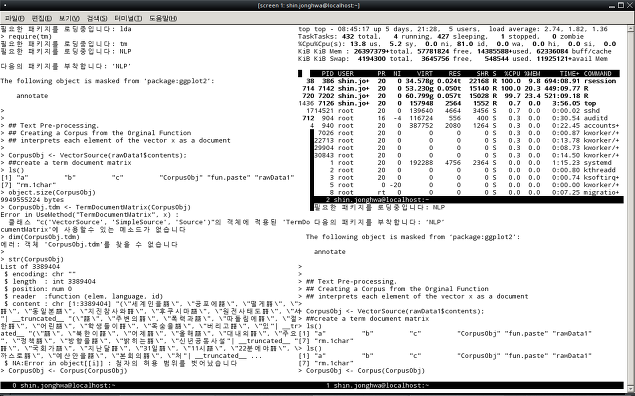Screen dimensions: 635x396
Task: Click the '%Cpu(s): 13.8 us' line
Action: 457,44
